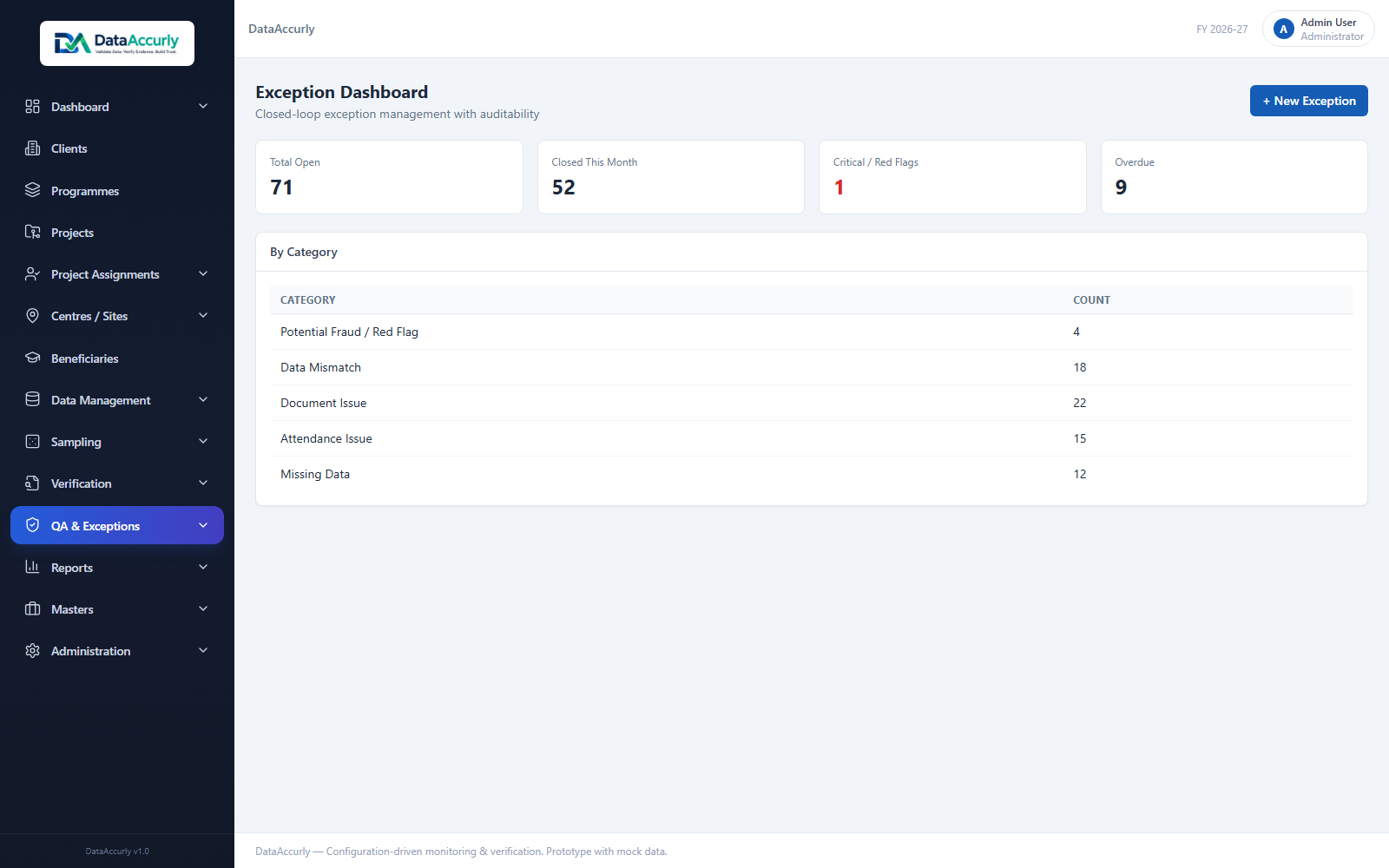Collapse the QA & Exceptions chevron

tap(203, 525)
